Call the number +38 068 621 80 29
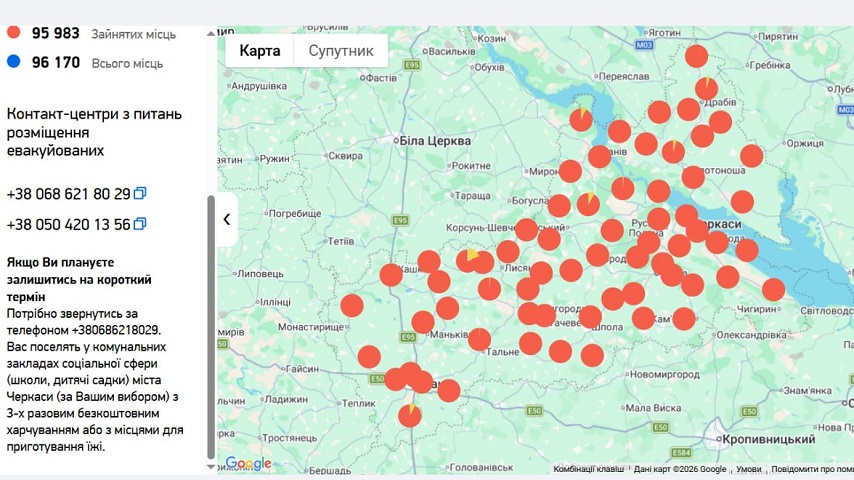 point(68,194)
